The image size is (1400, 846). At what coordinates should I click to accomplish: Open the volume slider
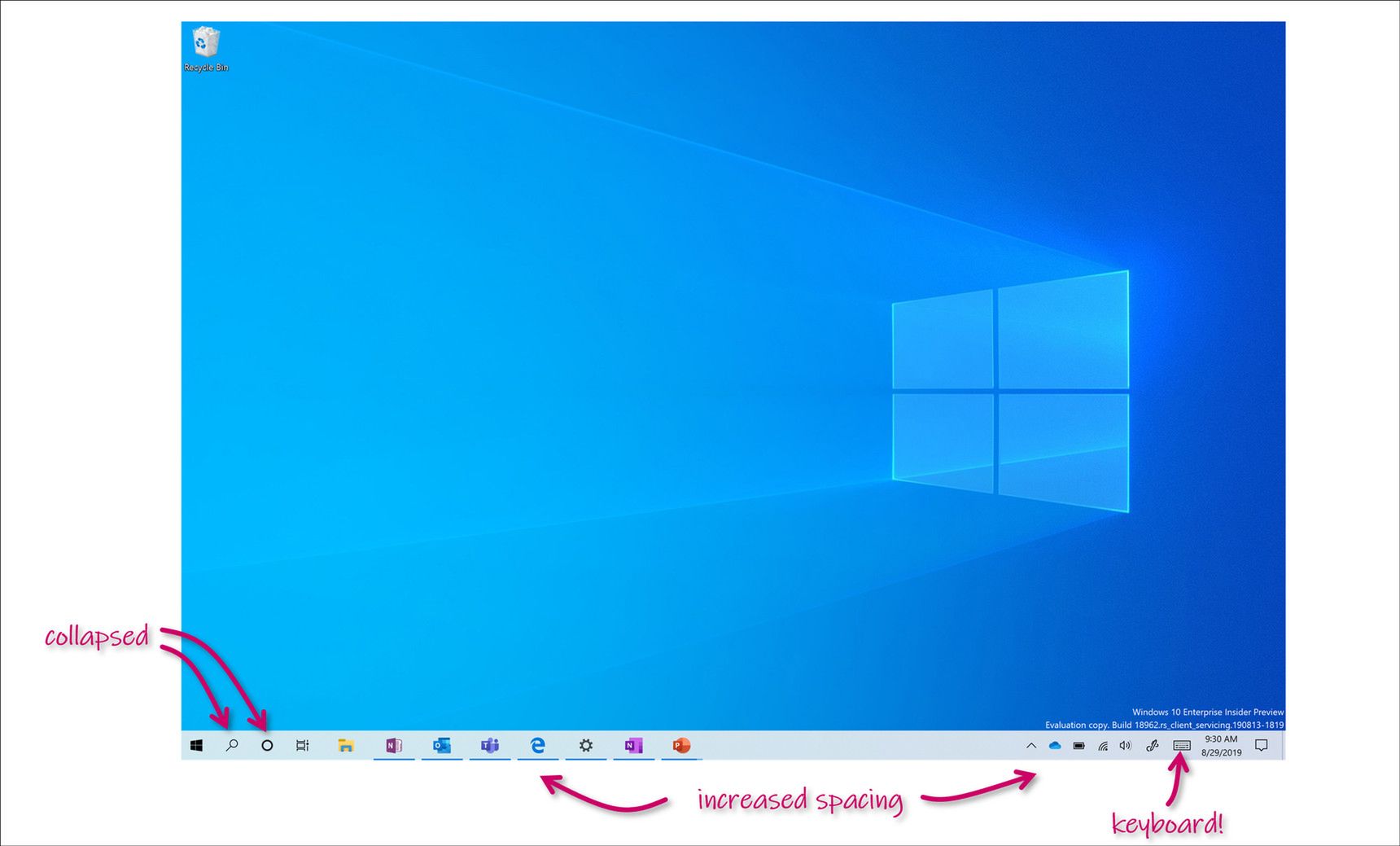(1126, 745)
